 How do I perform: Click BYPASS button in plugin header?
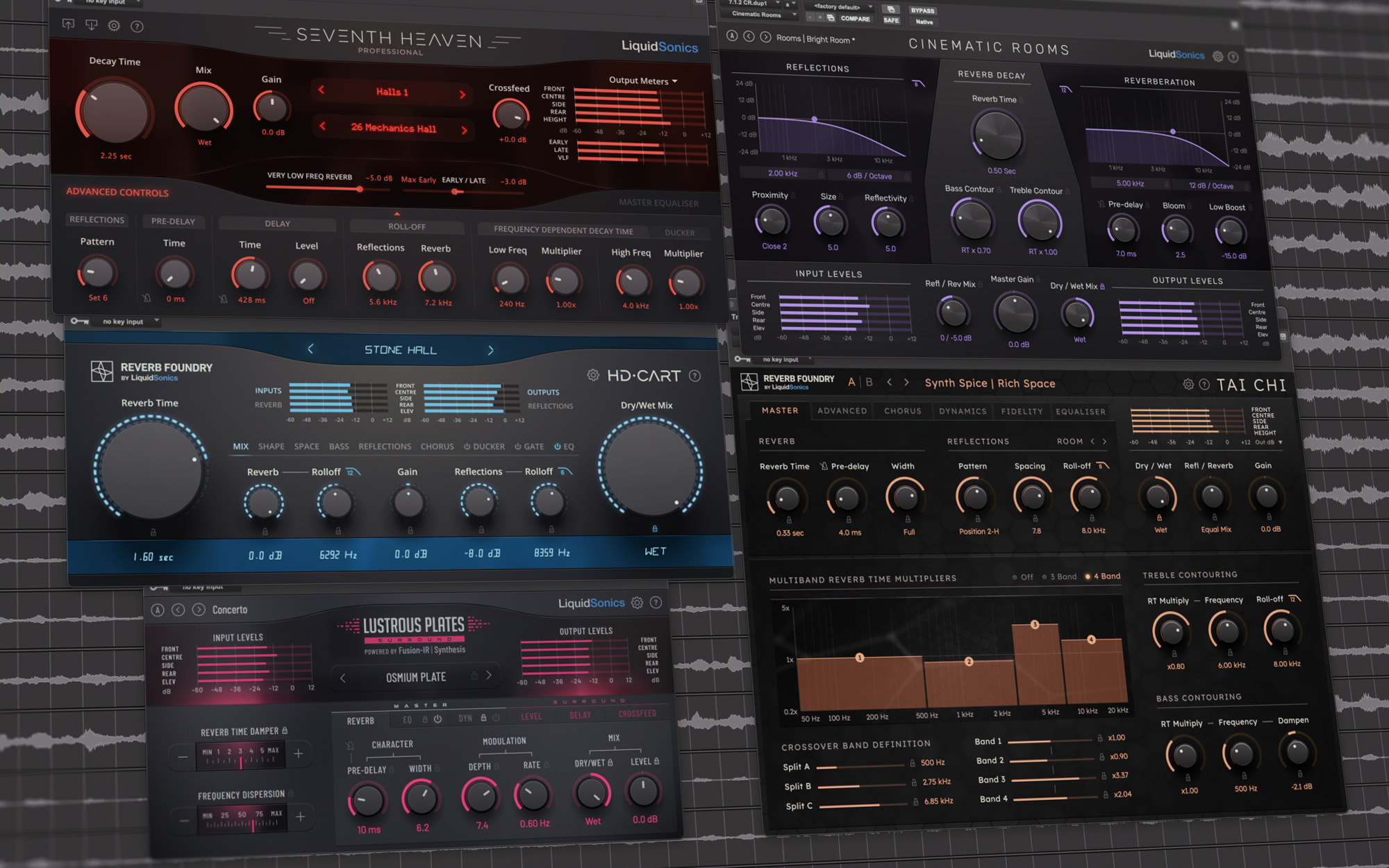tap(923, 10)
